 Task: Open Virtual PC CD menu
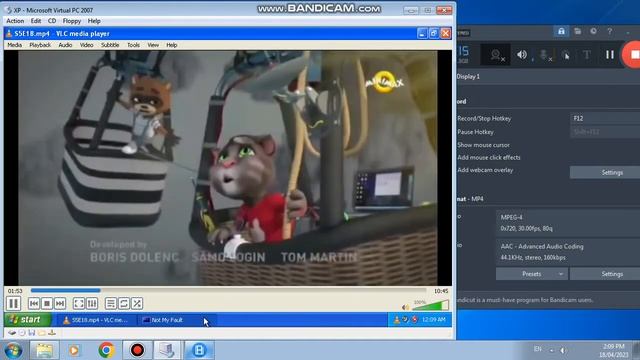click(52, 21)
